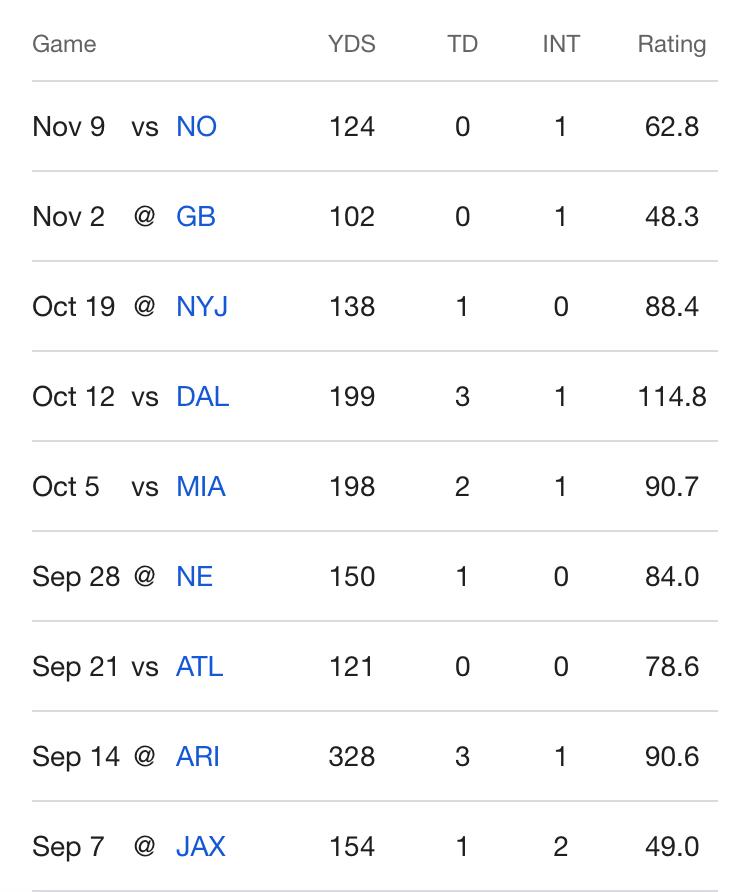Click the Oct 19 game date
750x892 pixels.
click(x=73, y=307)
